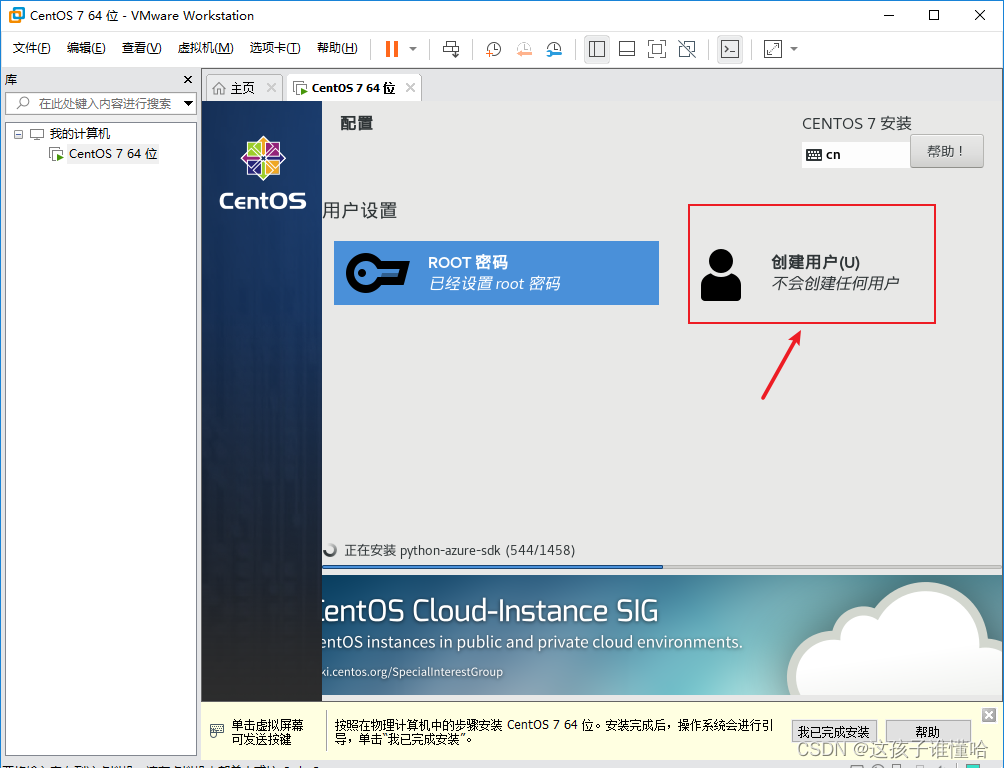Open the console view icon
The height and width of the screenshot is (768, 1004).
pos(730,49)
